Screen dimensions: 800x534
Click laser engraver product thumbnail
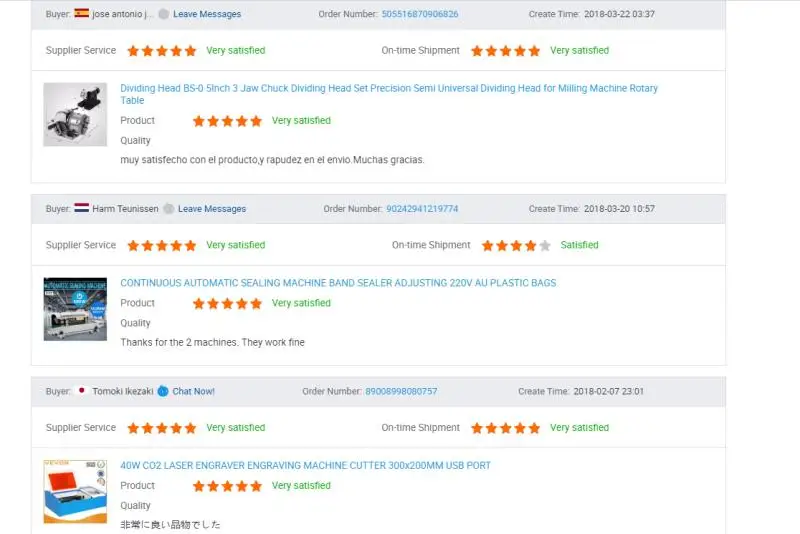tap(75, 491)
